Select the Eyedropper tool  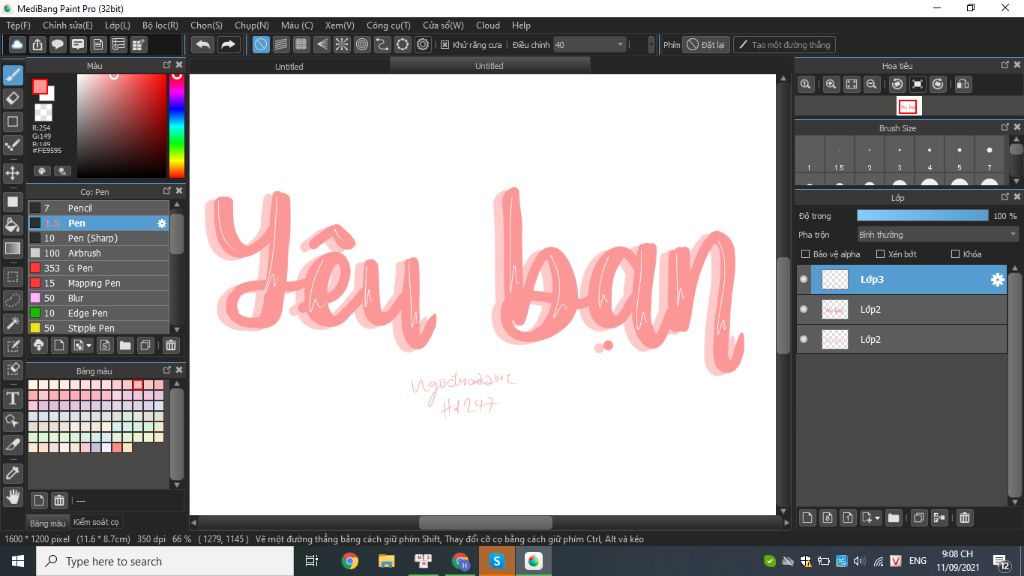click(x=13, y=473)
